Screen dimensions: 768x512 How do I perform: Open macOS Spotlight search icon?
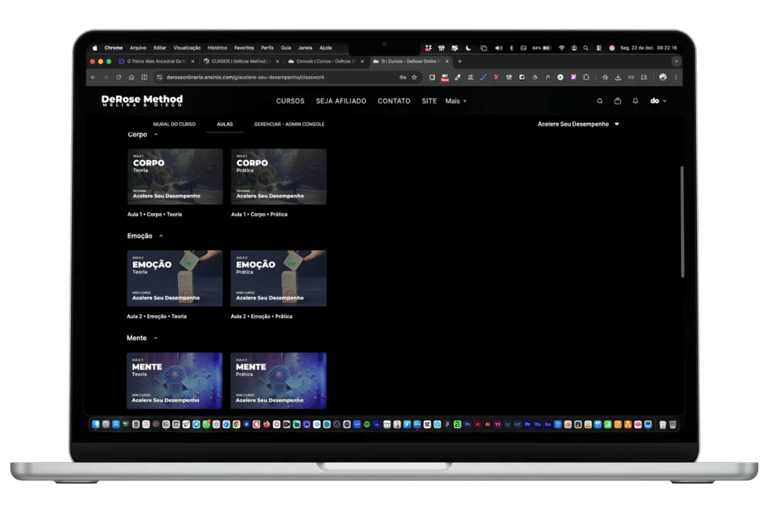pyautogui.click(x=586, y=48)
